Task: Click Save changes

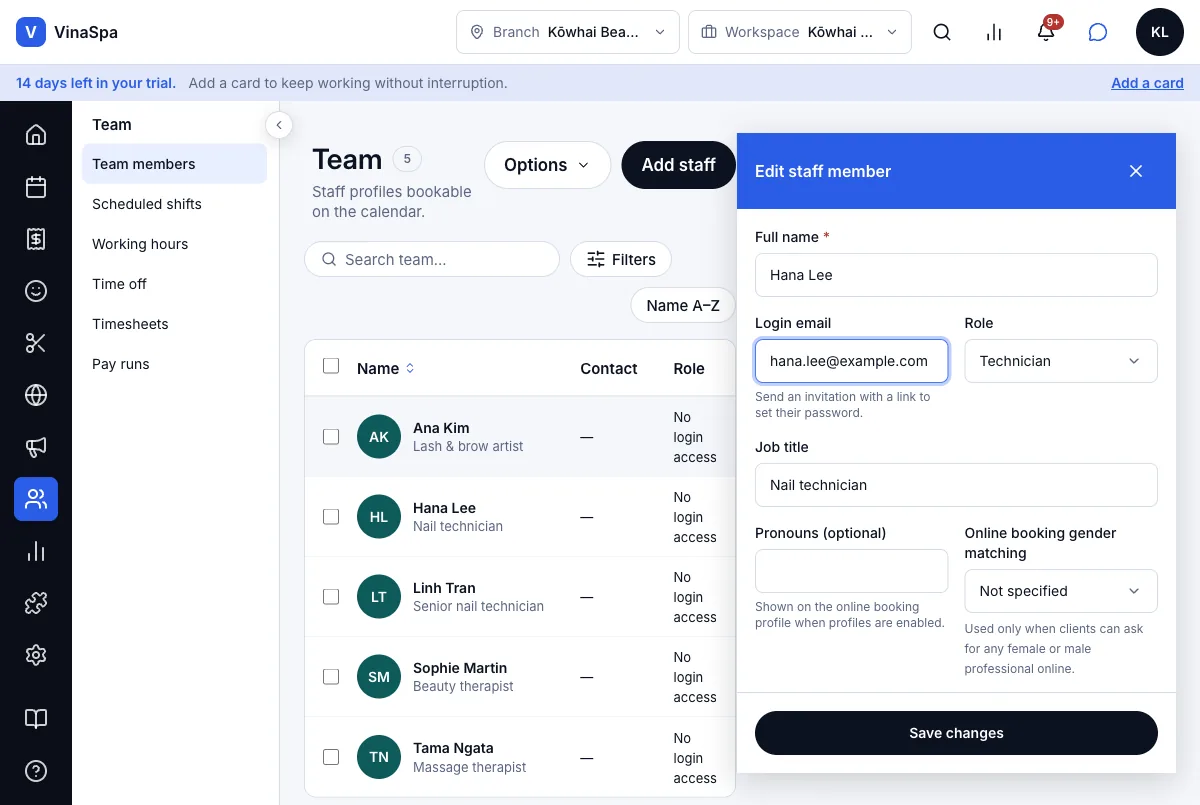Action: [x=956, y=733]
